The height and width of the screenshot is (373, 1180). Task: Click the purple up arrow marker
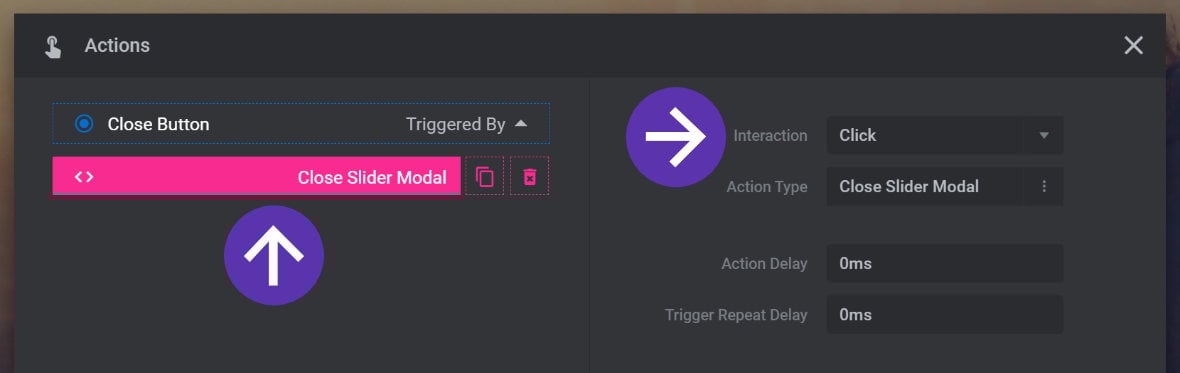274,256
